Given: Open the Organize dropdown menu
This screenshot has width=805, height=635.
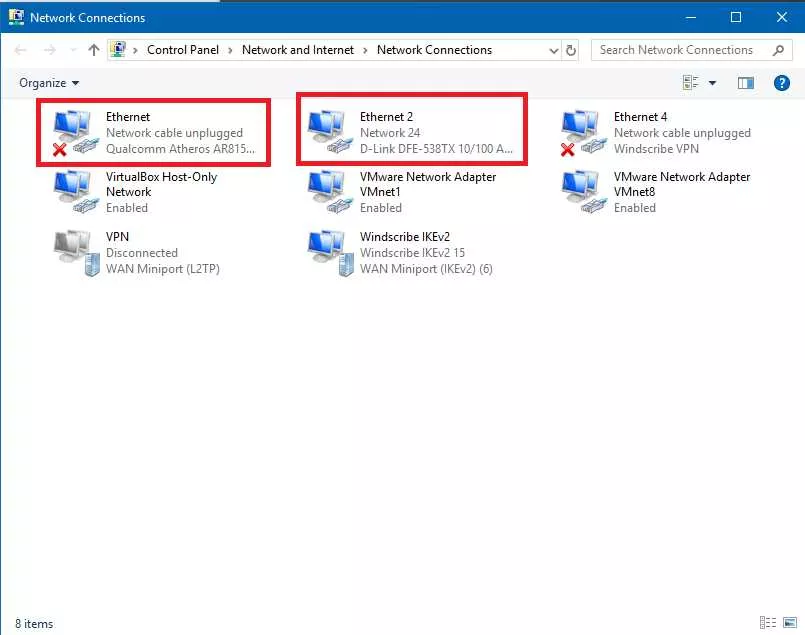Looking at the screenshot, I should 49,83.
